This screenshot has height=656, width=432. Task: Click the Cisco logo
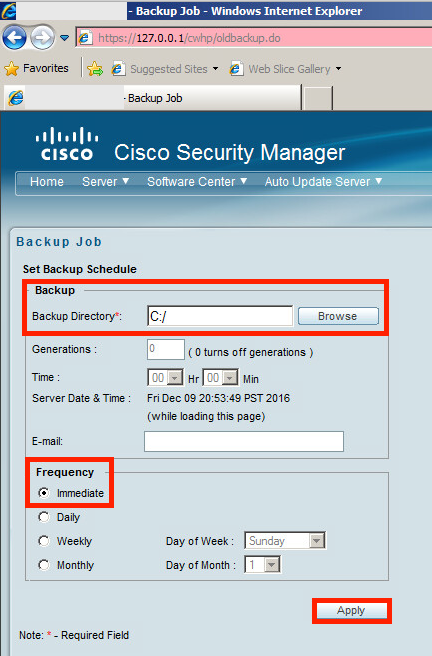click(x=67, y=144)
